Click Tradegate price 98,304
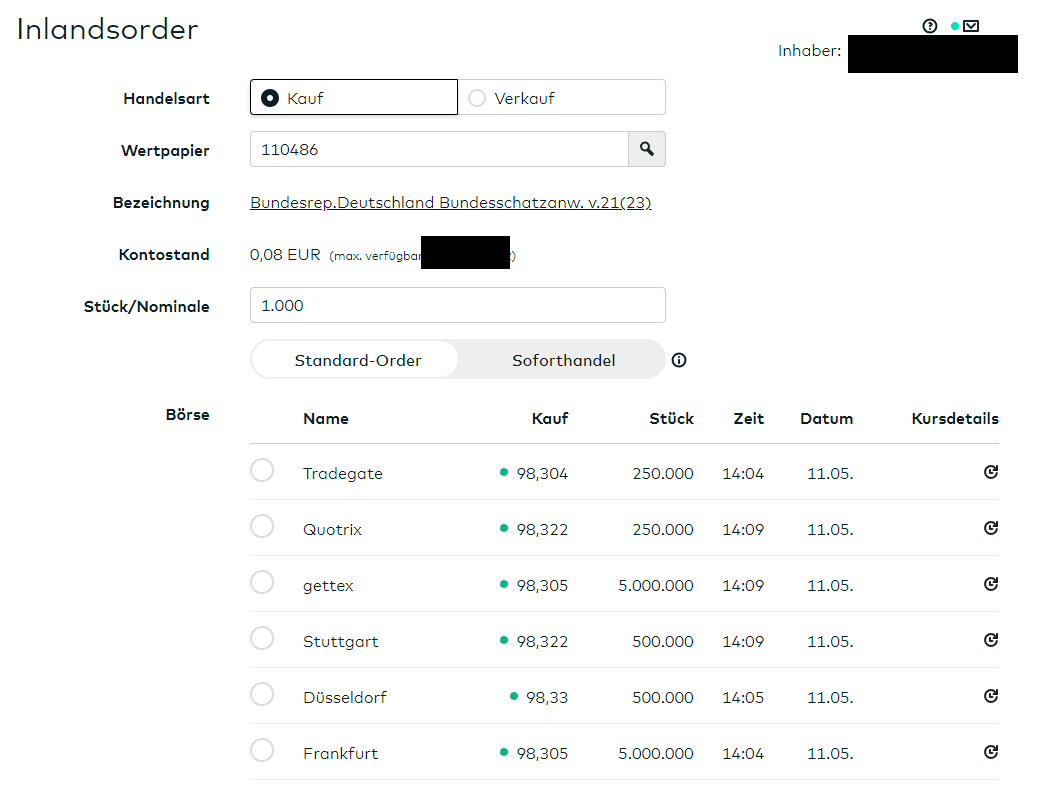The image size is (1047, 788). 542,474
